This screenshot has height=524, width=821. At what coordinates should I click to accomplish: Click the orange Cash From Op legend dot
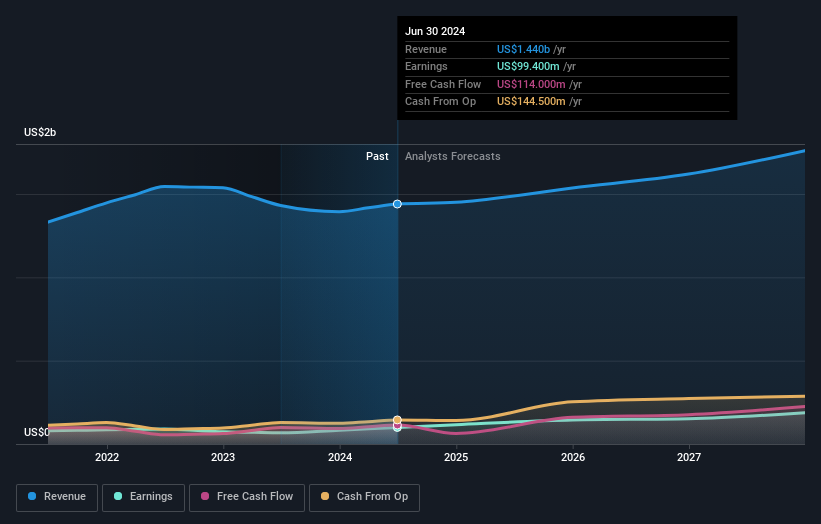[325, 496]
